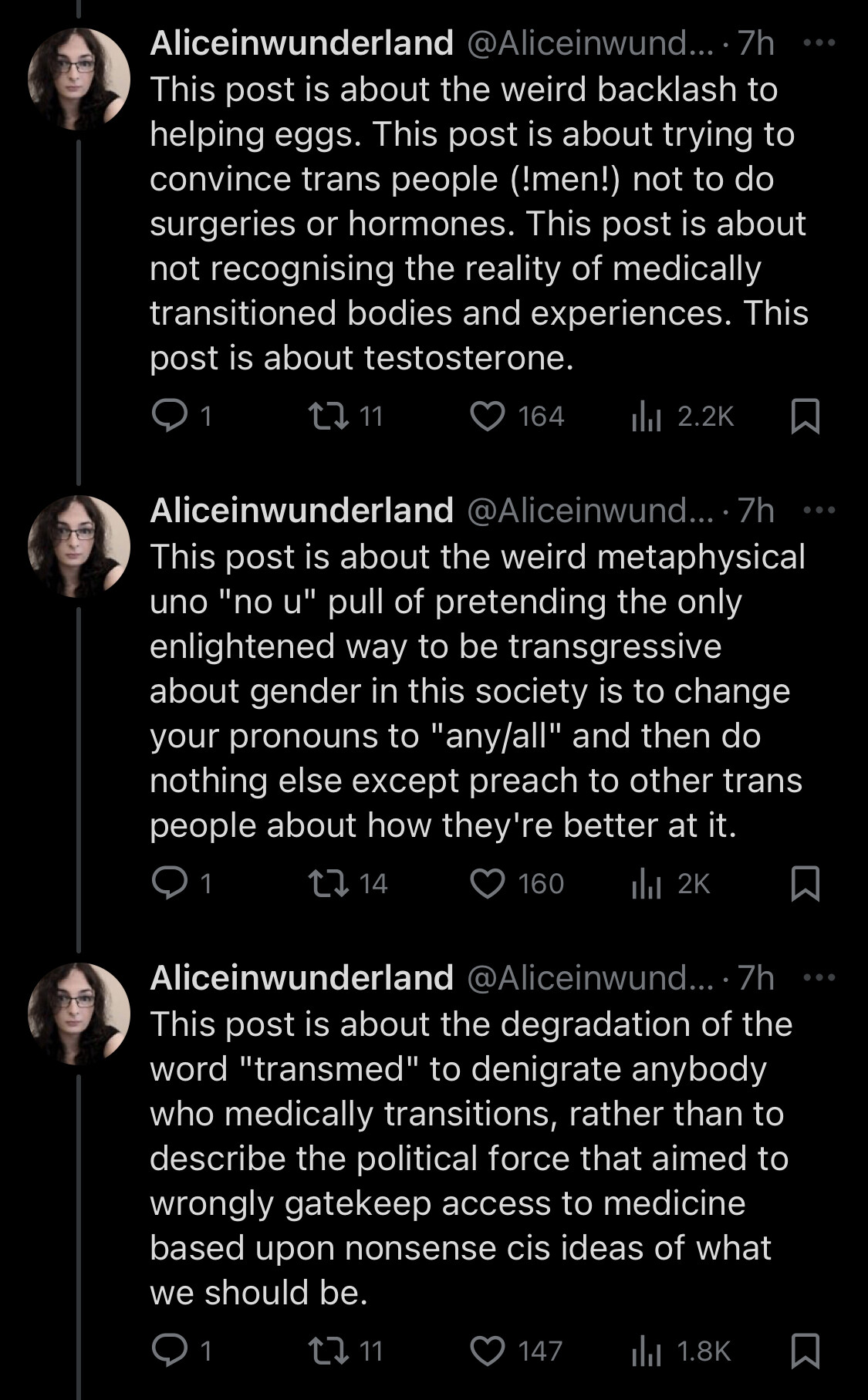The image size is (868, 1400).
Task: Open the "transmed" post text
Action: coord(463,1157)
